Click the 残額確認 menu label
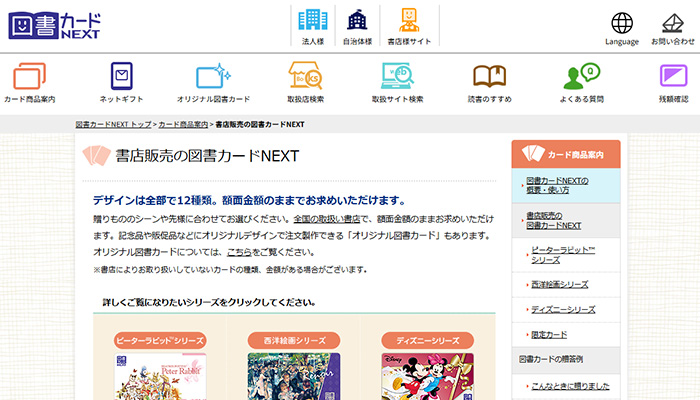This screenshot has width=700, height=400. tap(673, 99)
